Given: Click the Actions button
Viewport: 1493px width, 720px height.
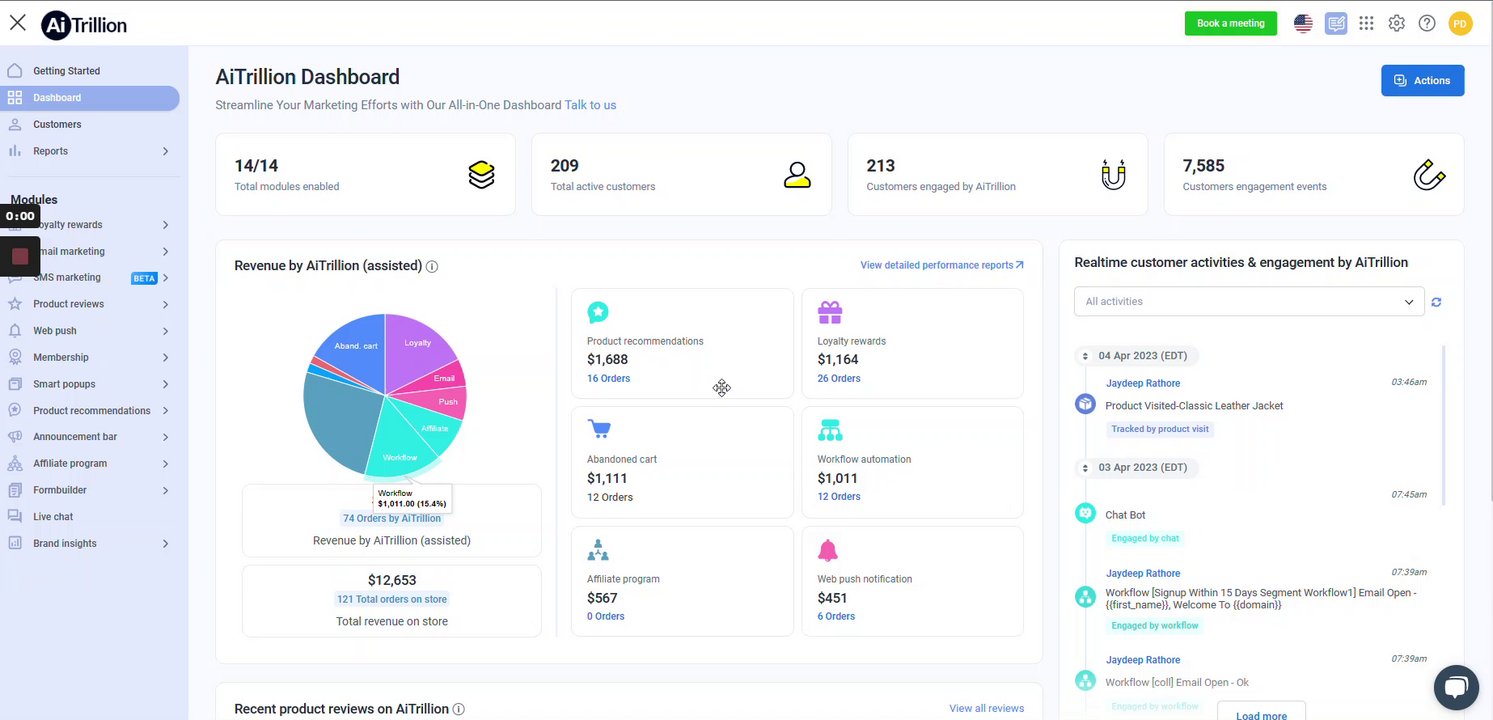Looking at the screenshot, I should click(x=1422, y=81).
